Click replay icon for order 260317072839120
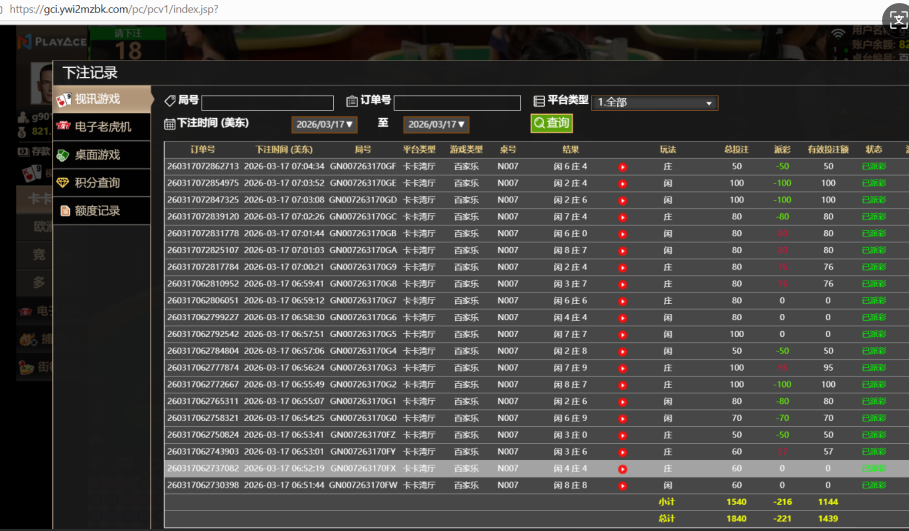The width and height of the screenshot is (909, 531). [622, 217]
